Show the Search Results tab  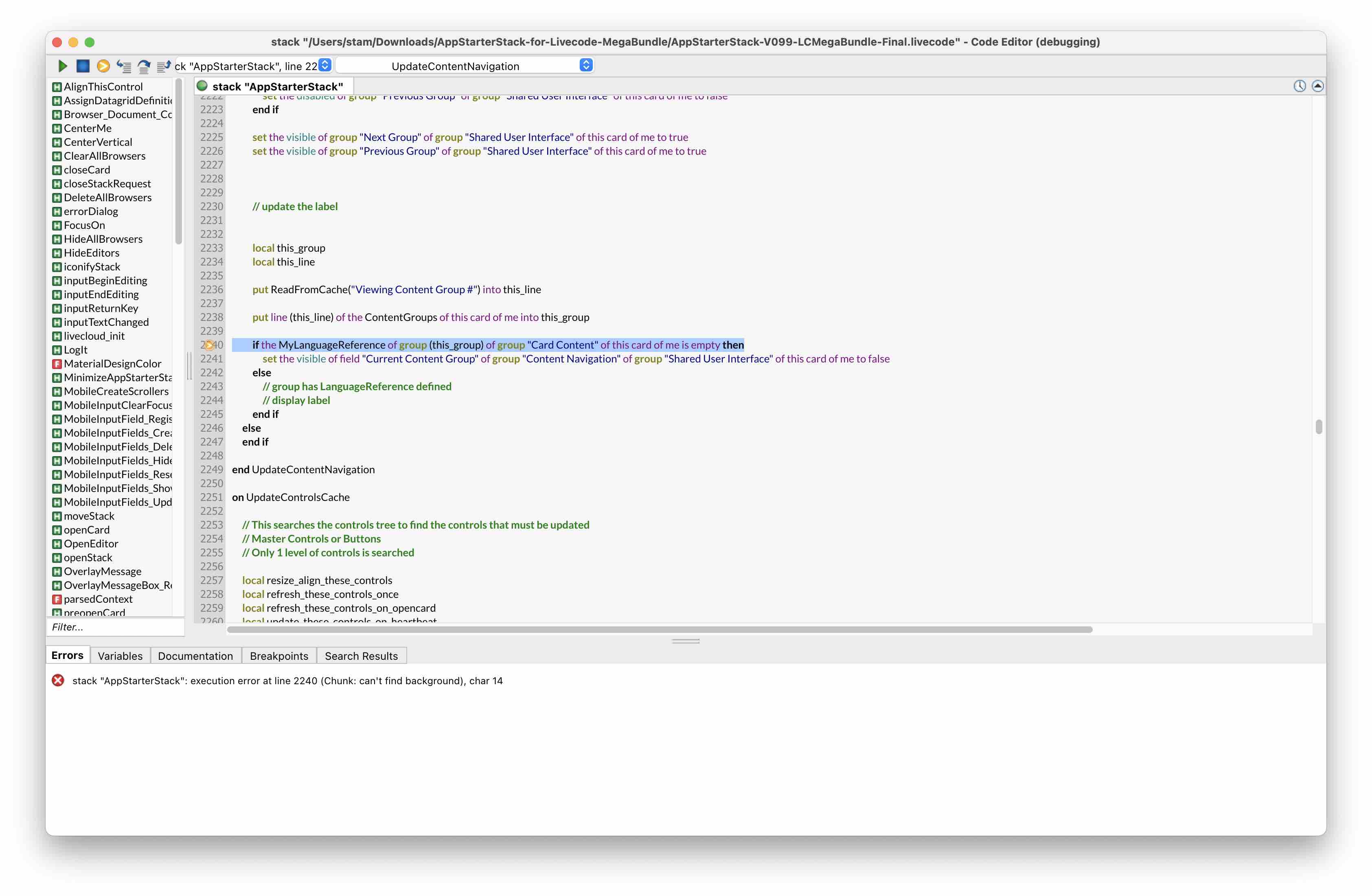[x=361, y=656]
